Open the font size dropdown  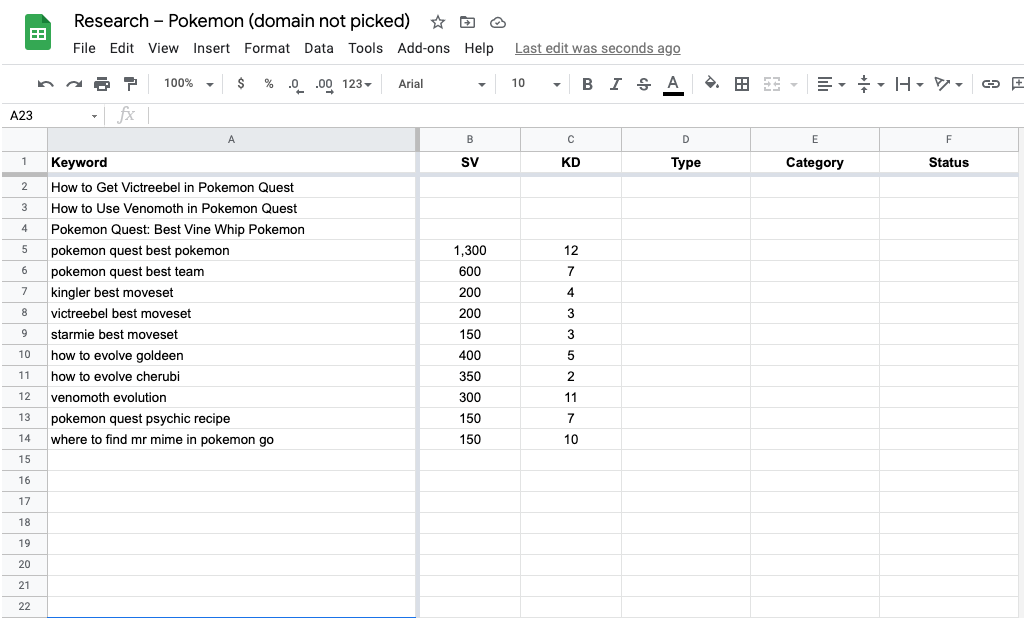536,84
